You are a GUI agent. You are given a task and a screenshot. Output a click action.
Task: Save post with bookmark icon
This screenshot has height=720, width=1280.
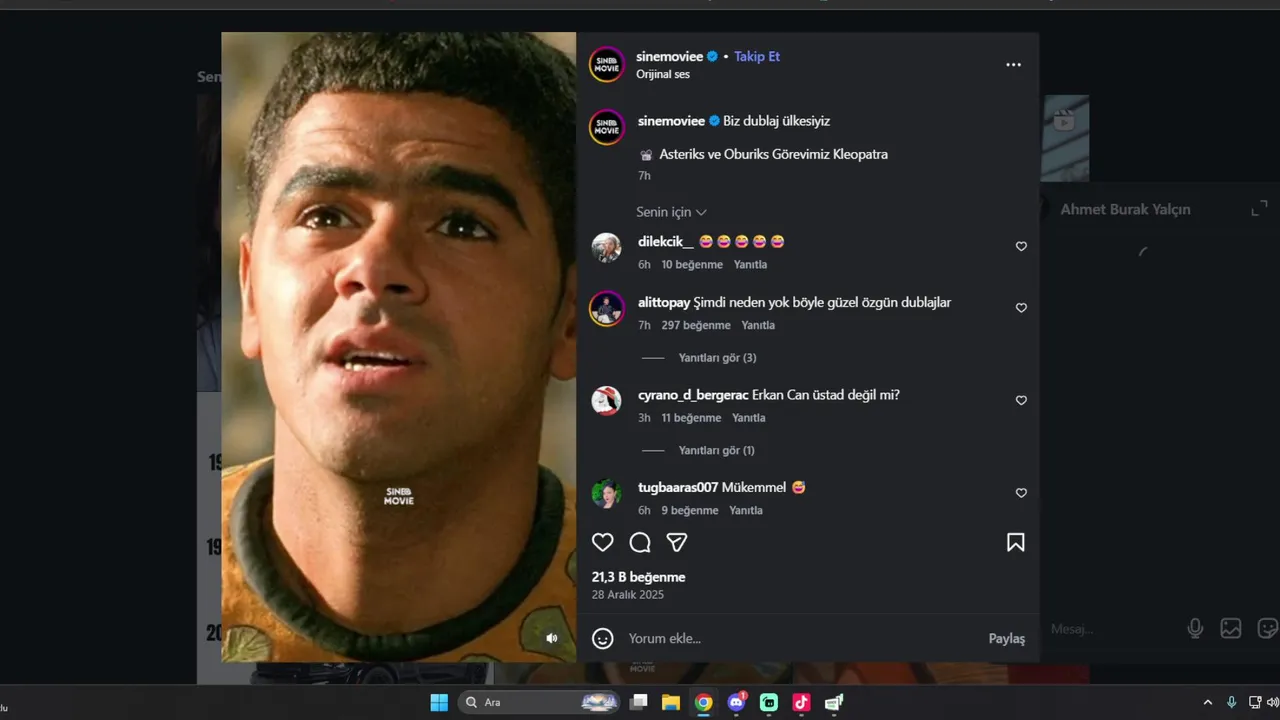[x=1015, y=542]
